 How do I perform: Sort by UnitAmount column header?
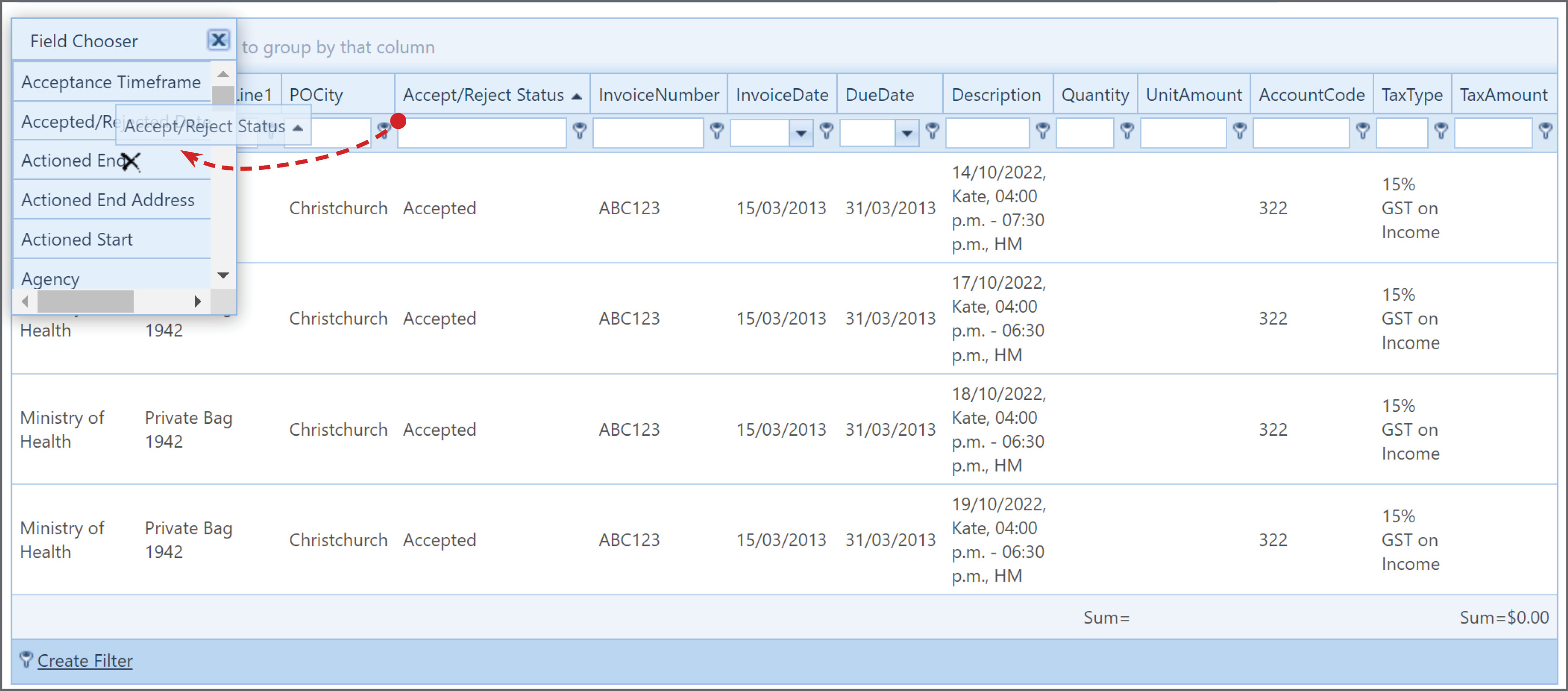1194,94
